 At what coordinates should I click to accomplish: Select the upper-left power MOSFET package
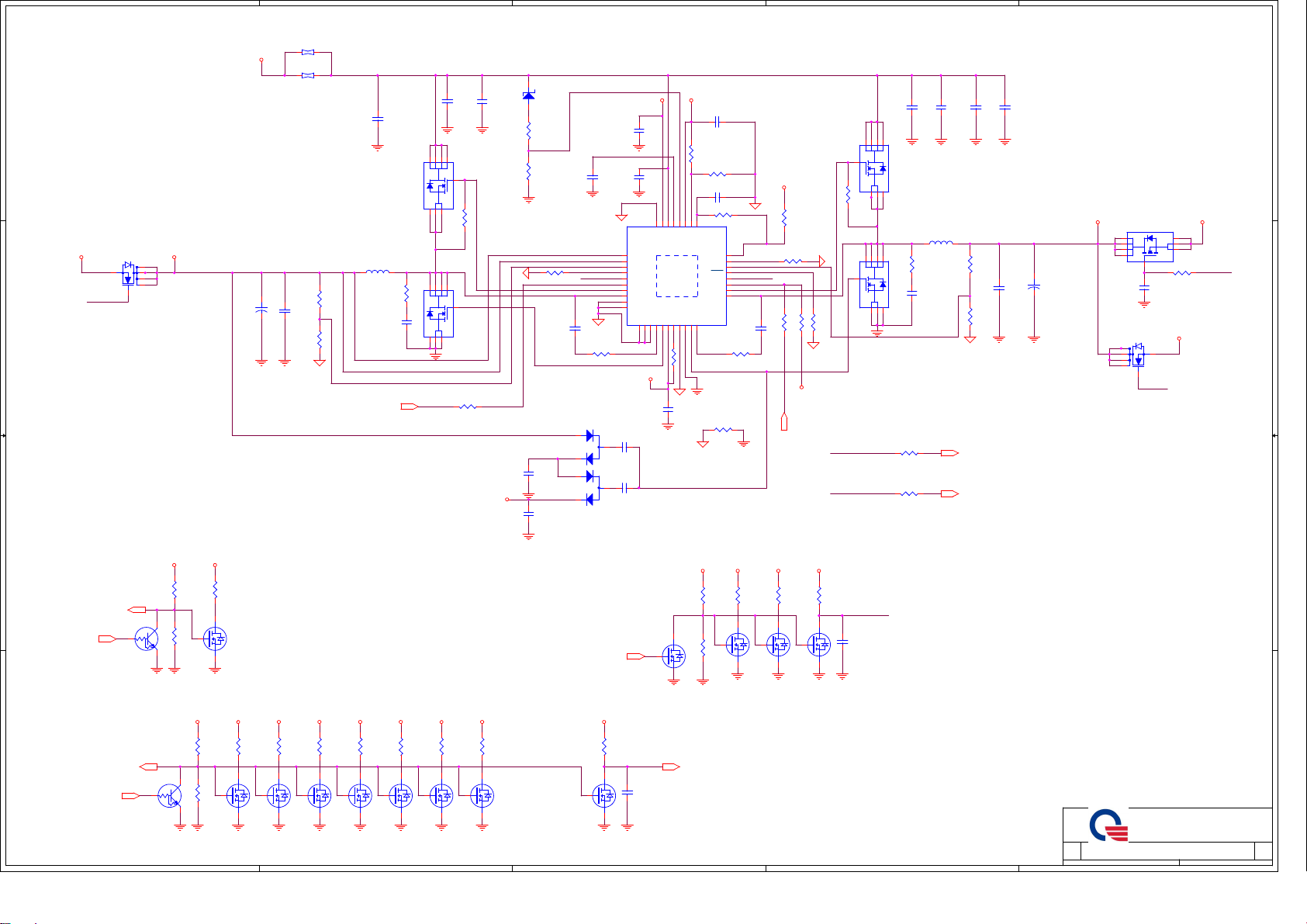pos(438,185)
